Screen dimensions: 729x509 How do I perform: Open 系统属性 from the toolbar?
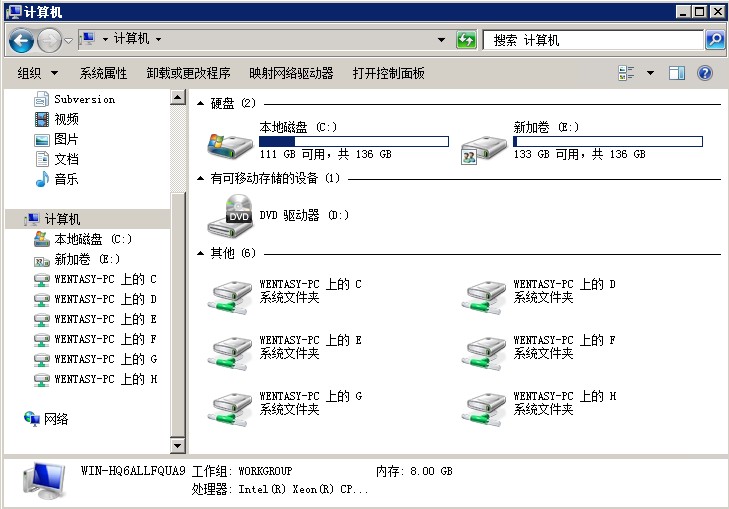[103, 73]
